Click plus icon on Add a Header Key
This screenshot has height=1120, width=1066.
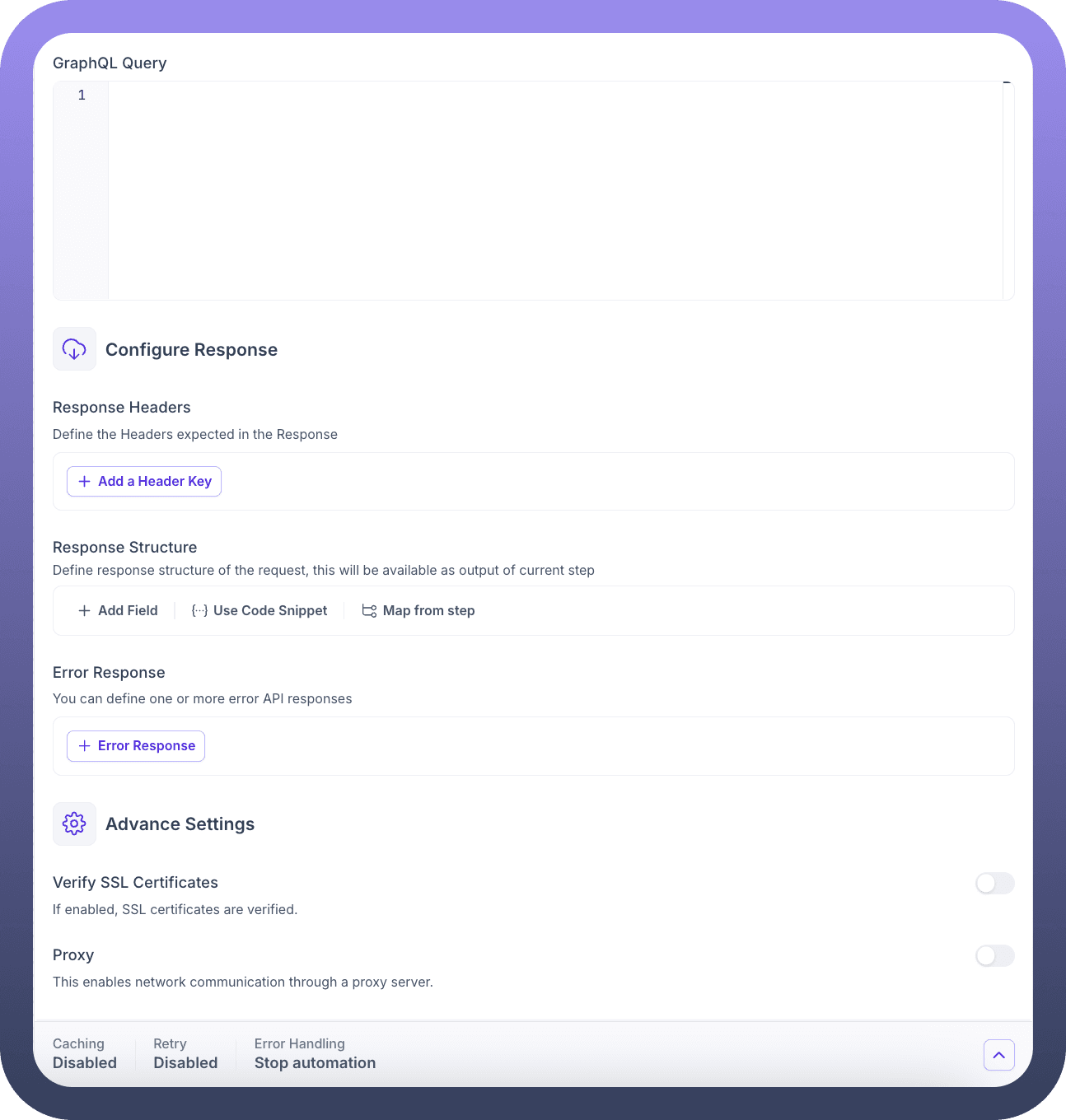pyautogui.click(x=84, y=481)
